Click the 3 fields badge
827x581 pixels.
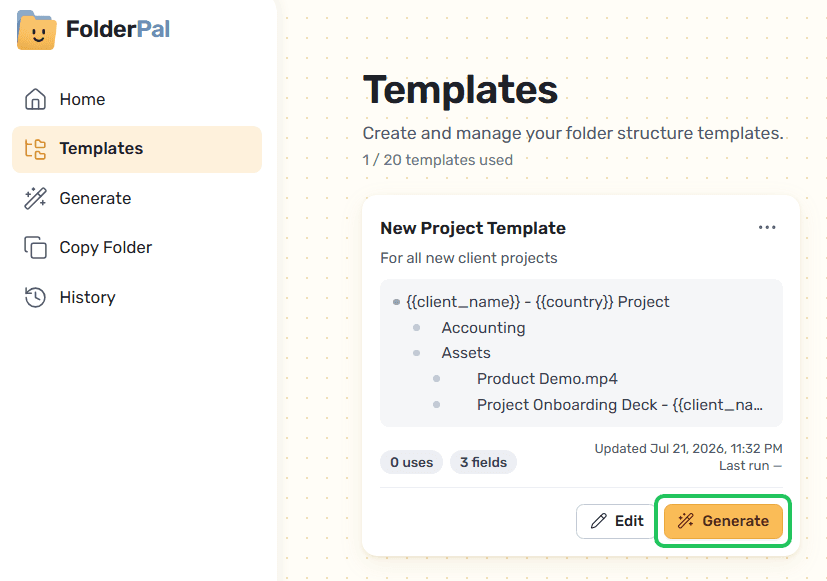483,462
